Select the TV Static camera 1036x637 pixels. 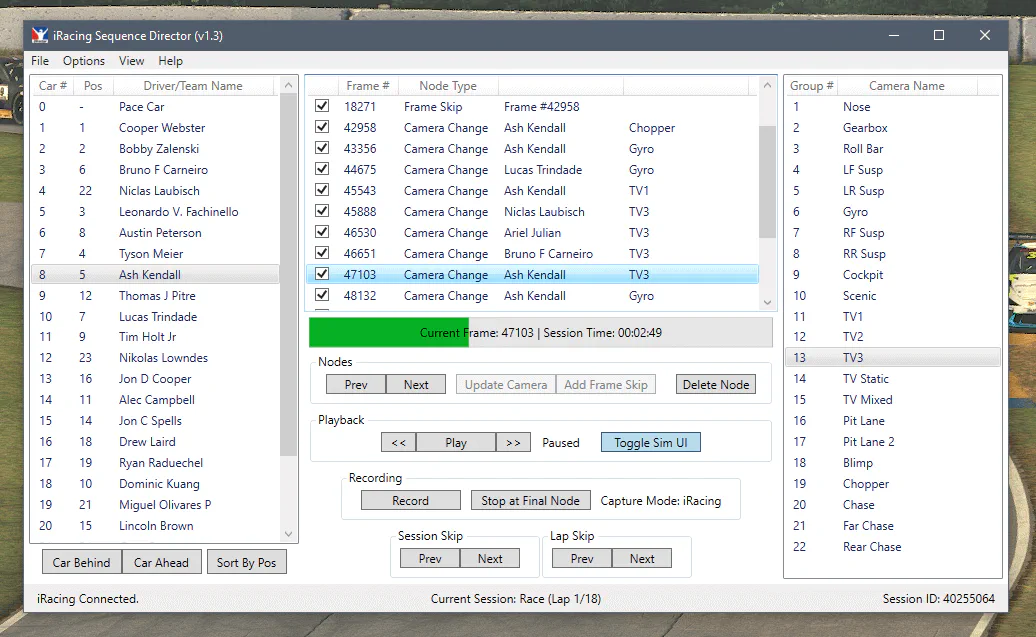(892, 379)
